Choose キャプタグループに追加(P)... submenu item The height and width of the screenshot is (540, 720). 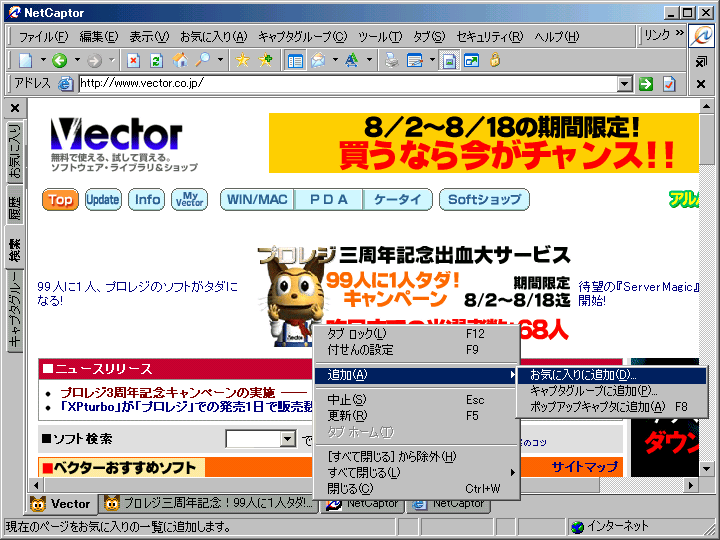612,391
